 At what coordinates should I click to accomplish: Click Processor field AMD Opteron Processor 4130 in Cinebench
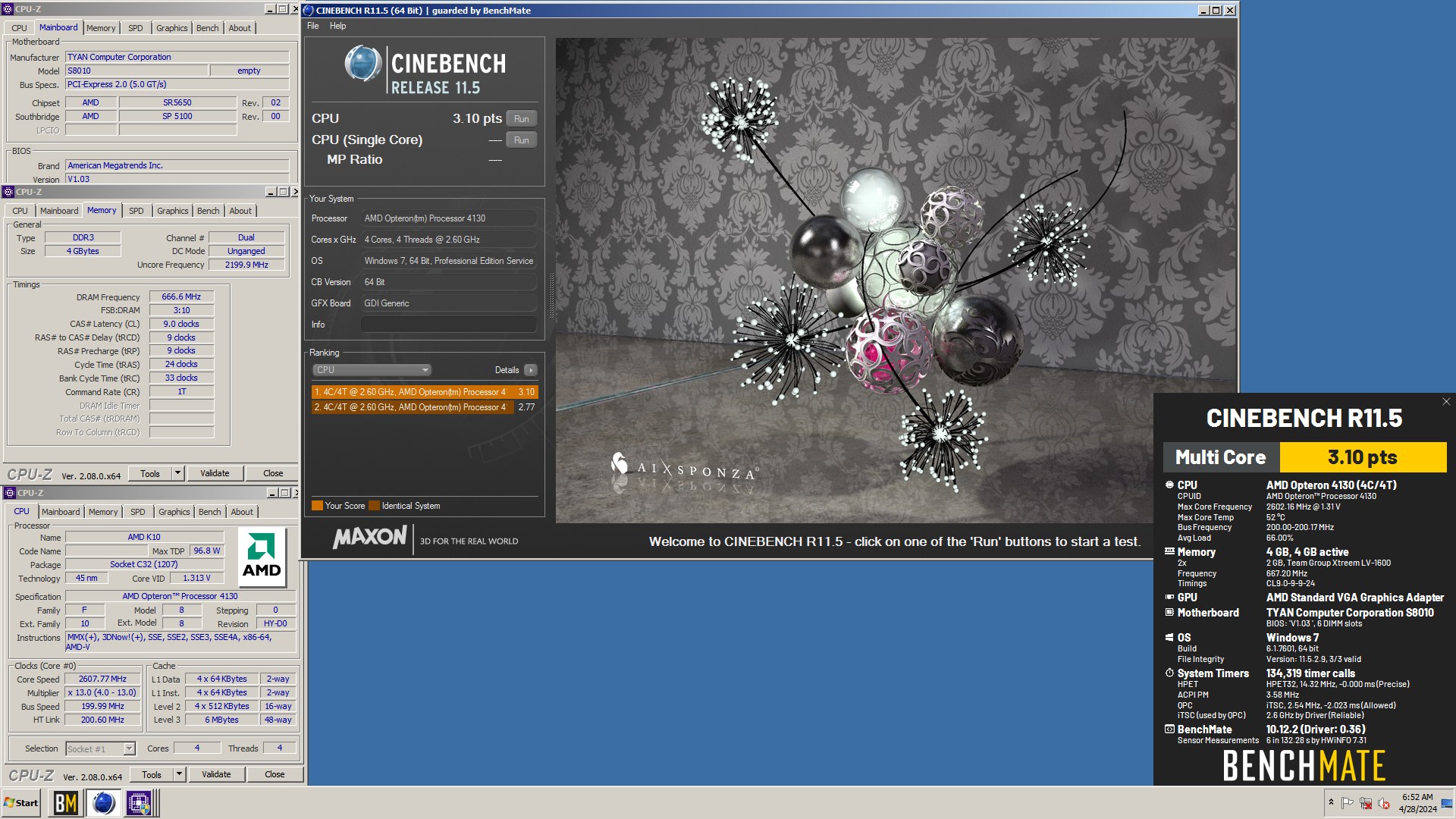[449, 218]
